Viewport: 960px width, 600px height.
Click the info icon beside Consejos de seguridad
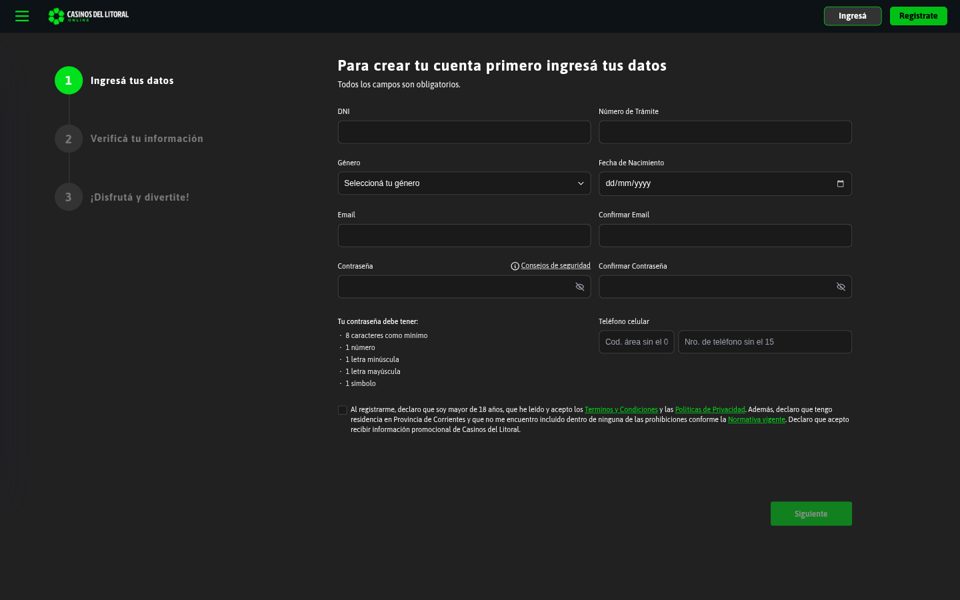(515, 266)
